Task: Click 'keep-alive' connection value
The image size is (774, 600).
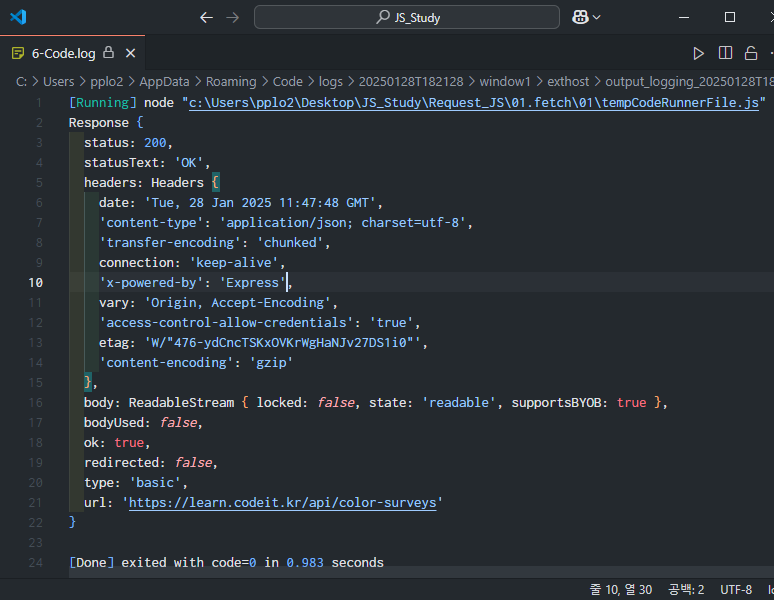Action: point(234,262)
